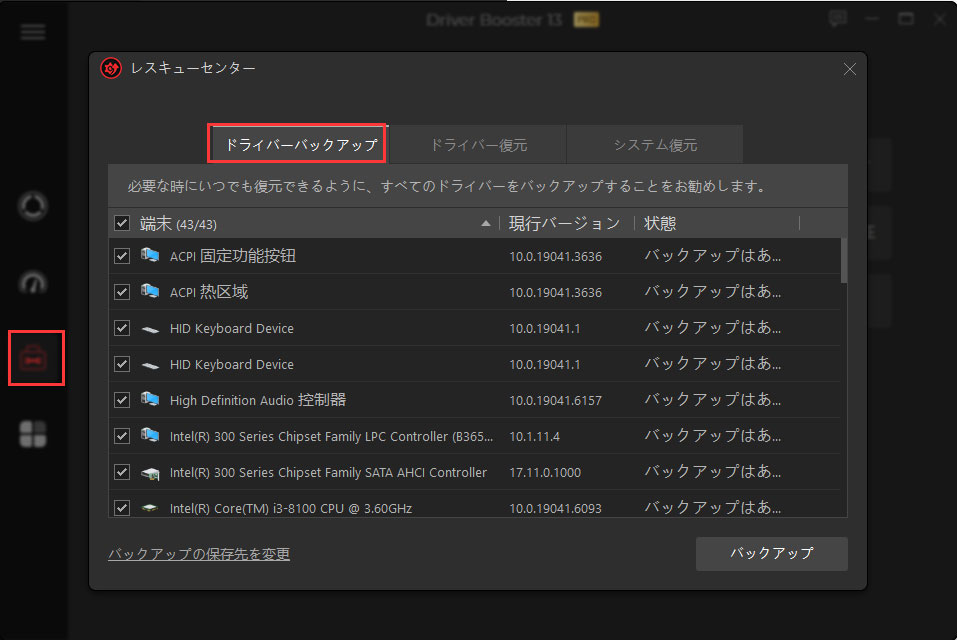Click version 10.1.11.4 in the list
Viewport: 957px width, 640px height.
pos(534,436)
